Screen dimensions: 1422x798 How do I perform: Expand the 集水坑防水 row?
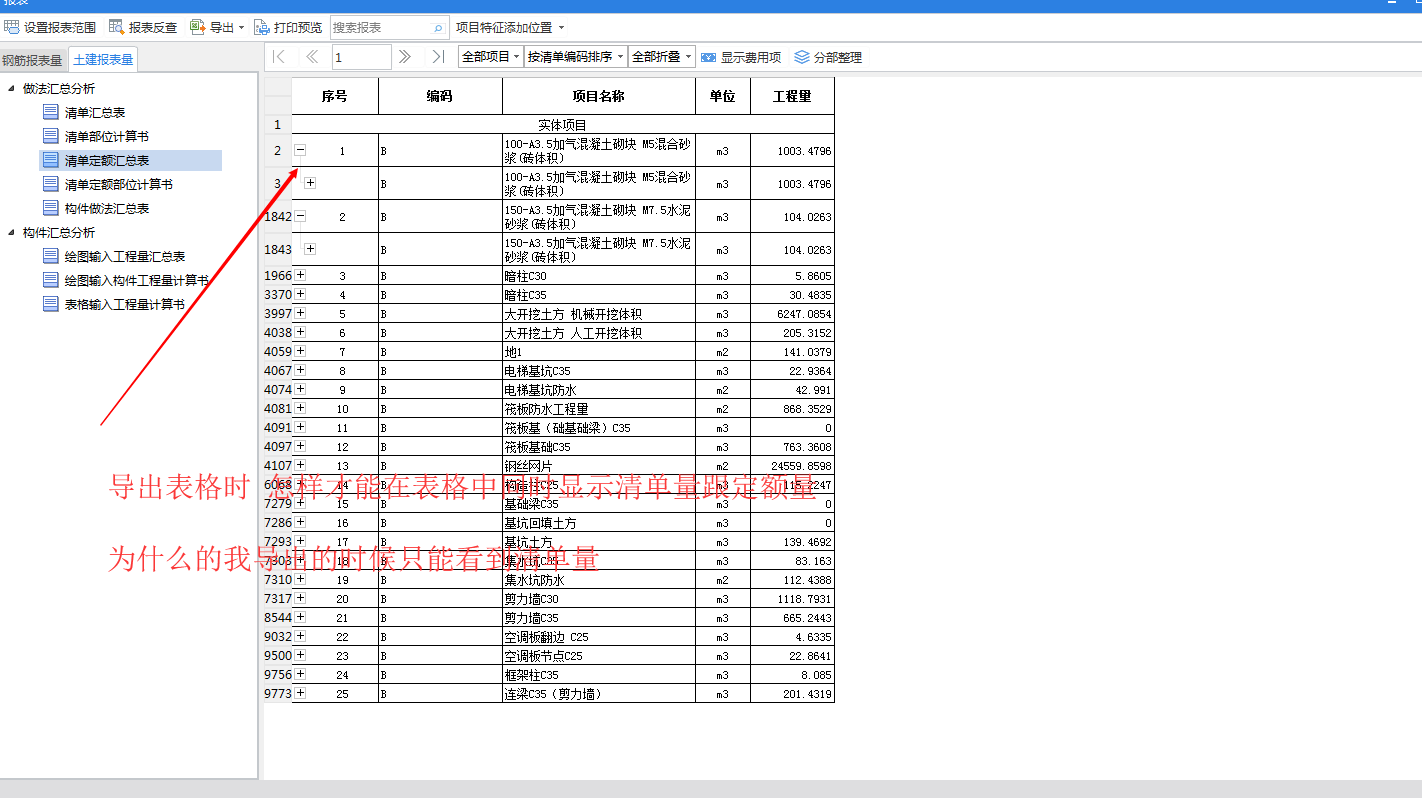[x=300, y=579]
